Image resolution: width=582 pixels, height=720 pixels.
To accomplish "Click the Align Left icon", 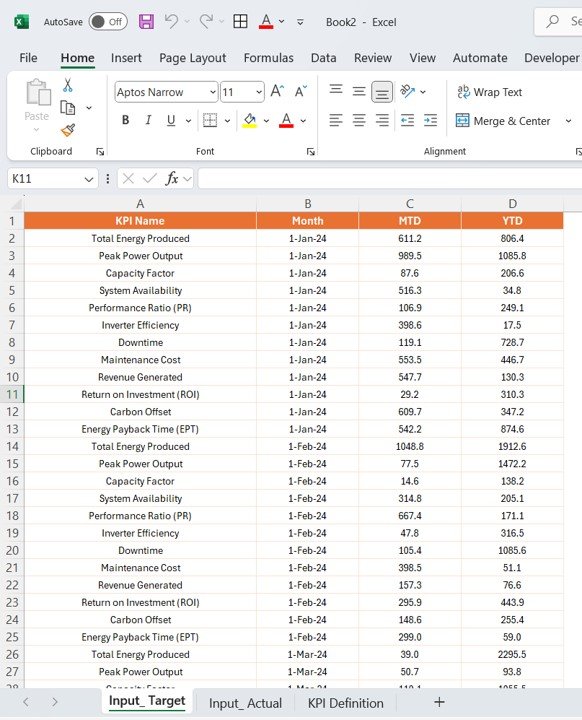I will coord(336,120).
